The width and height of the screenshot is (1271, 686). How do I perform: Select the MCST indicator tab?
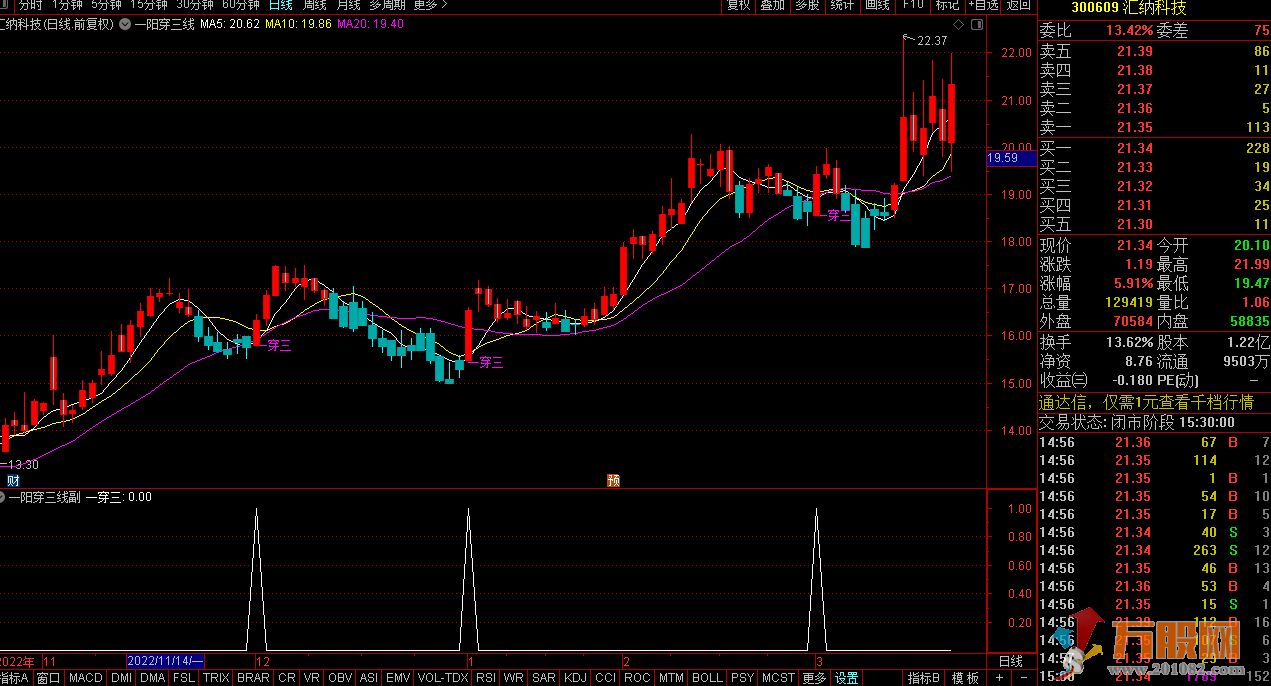point(779,678)
